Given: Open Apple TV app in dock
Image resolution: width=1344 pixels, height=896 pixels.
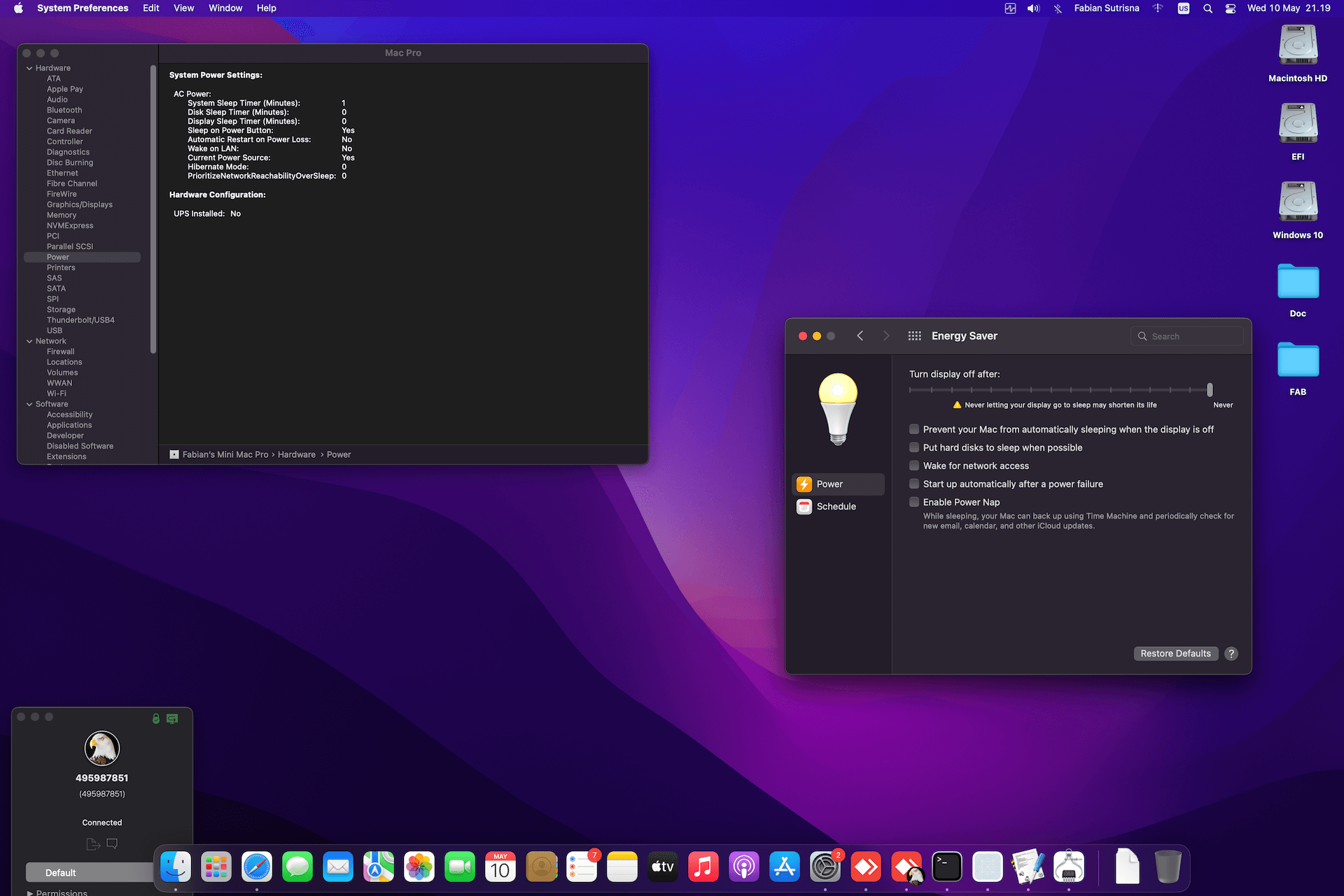Looking at the screenshot, I should 663,867.
